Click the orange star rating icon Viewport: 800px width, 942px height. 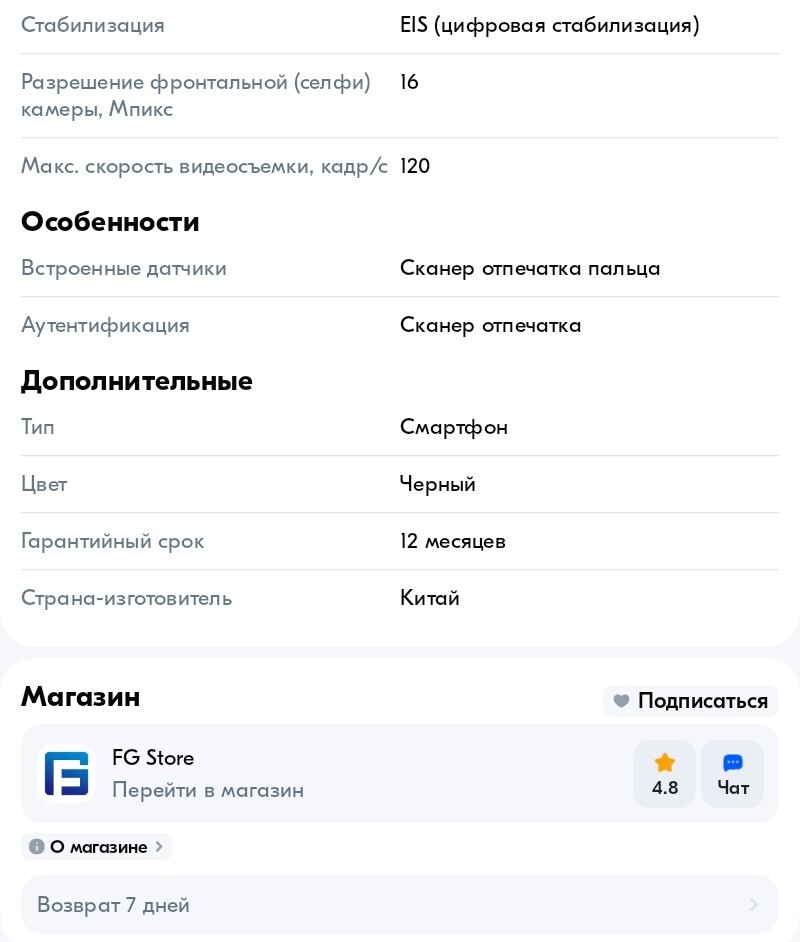tap(665, 762)
